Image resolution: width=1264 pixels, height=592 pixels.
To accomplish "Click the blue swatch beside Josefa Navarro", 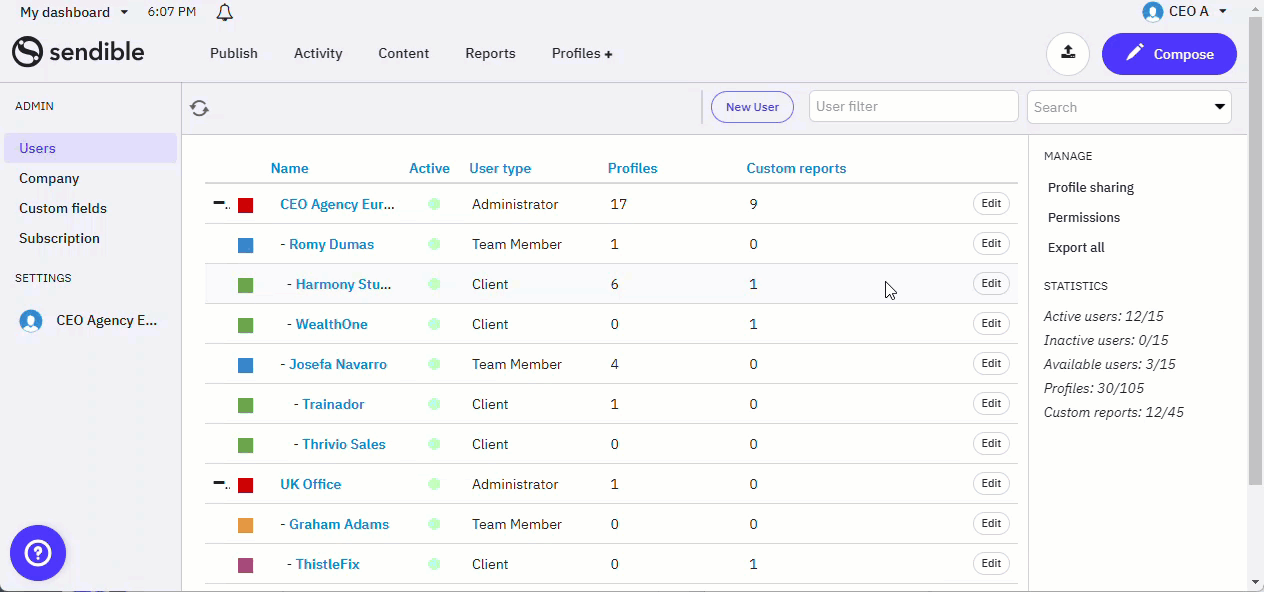I will pos(245,365).
